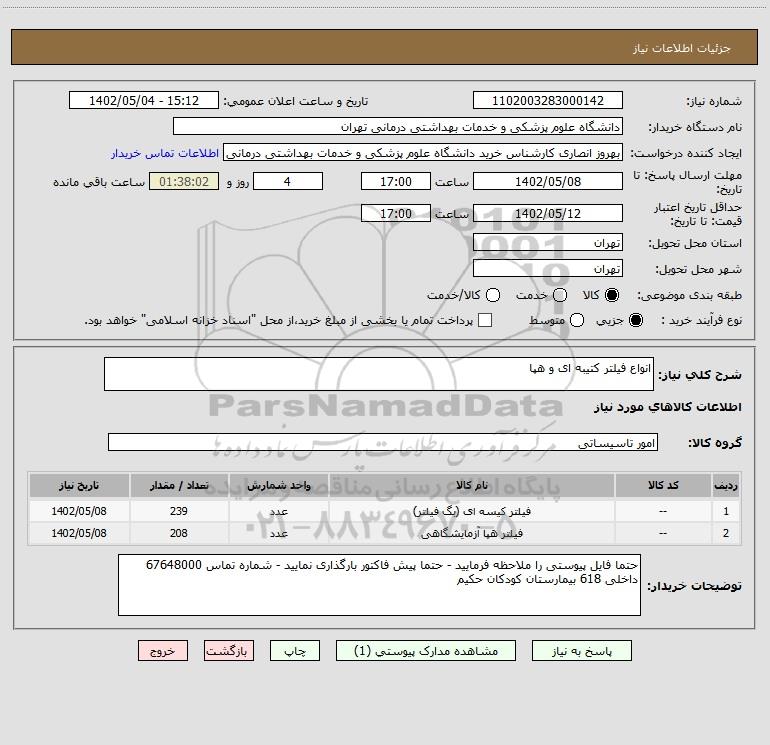Click the price validity date 1402/05/12 field

point(548,213)
